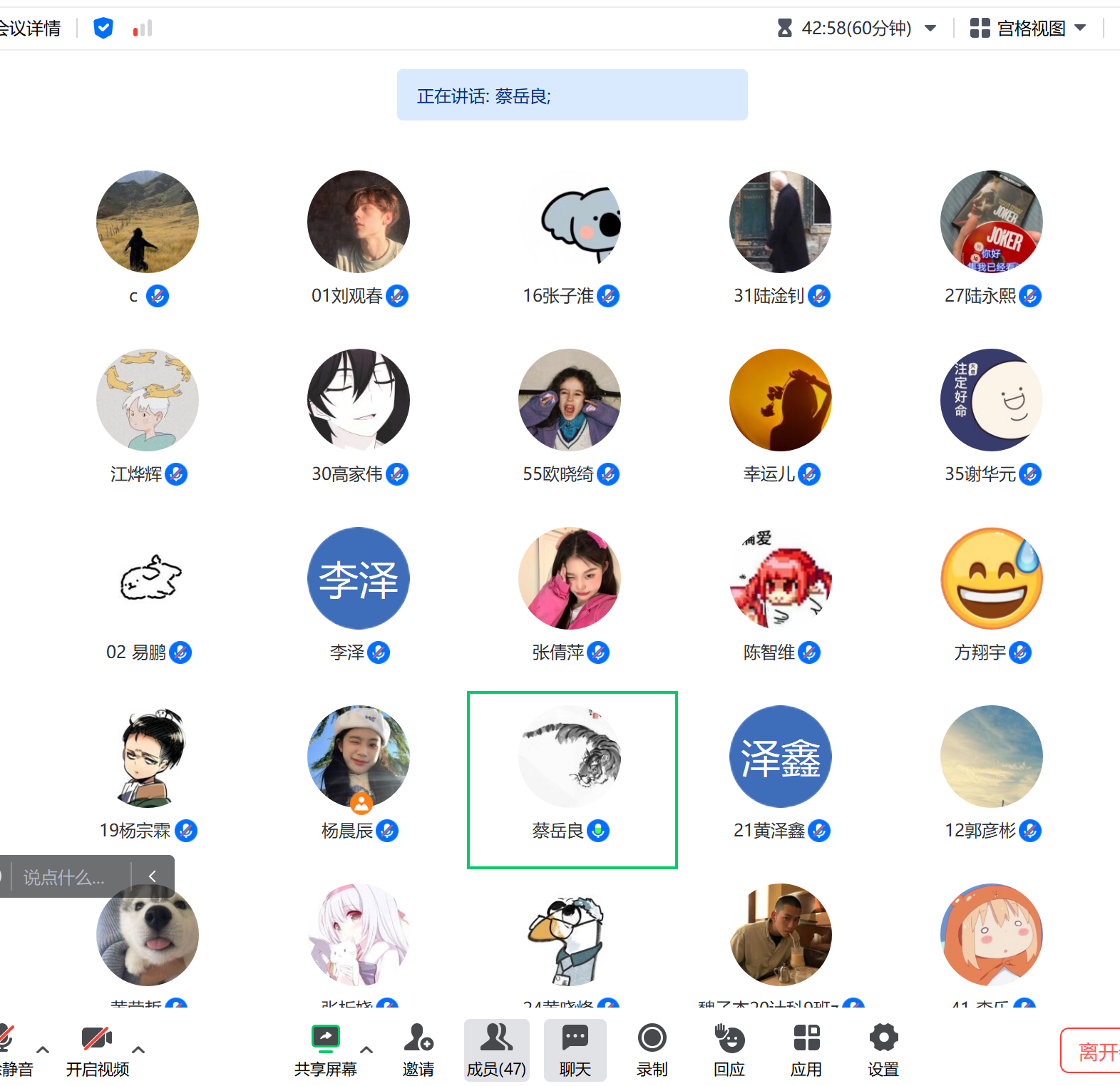Open the Members 成员(47) panel

click(x=496, y=1050)
